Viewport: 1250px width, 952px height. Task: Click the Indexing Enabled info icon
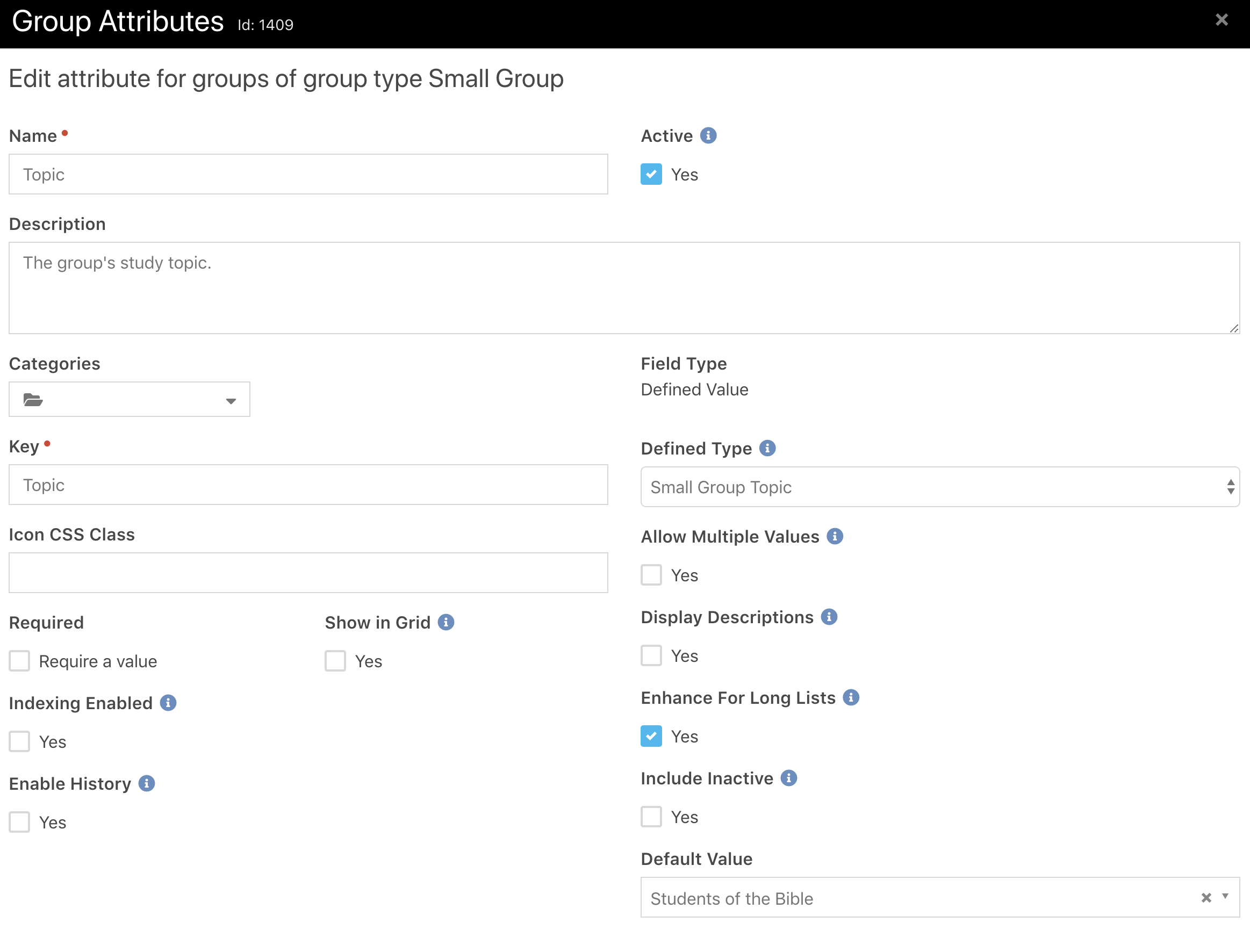[167, 703]
